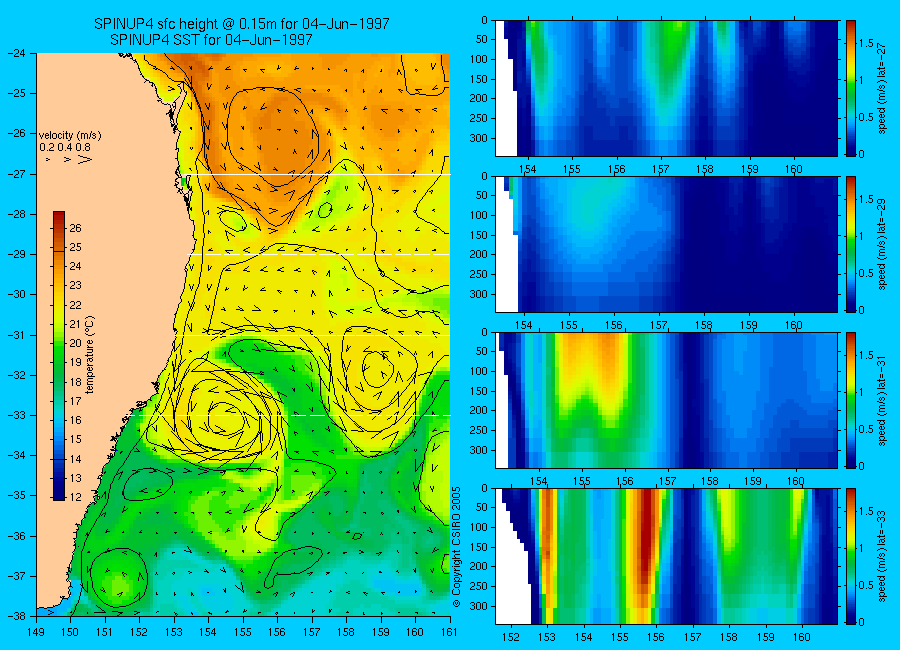Click the '250' depth tick on the lat=-31 plot

pyautogui.click(x=479, y=430)
